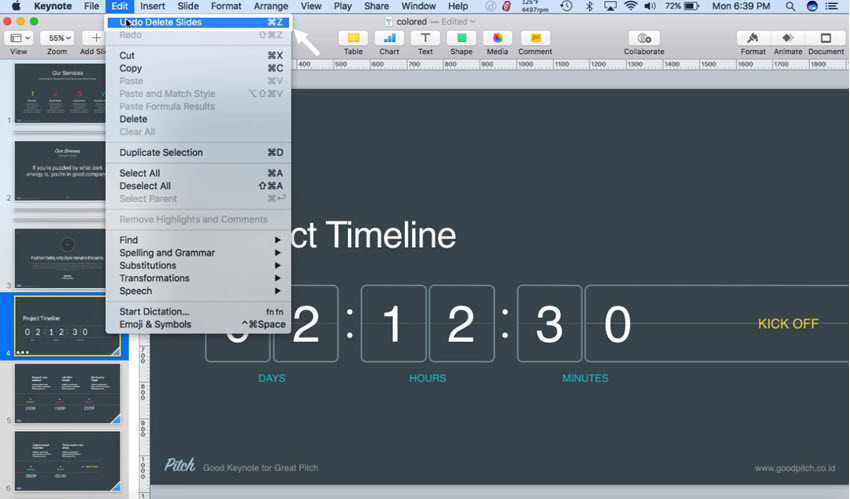Click www.goodpitch.co.id text on slide
Screen dimensions: 850x499
point(795,468)
